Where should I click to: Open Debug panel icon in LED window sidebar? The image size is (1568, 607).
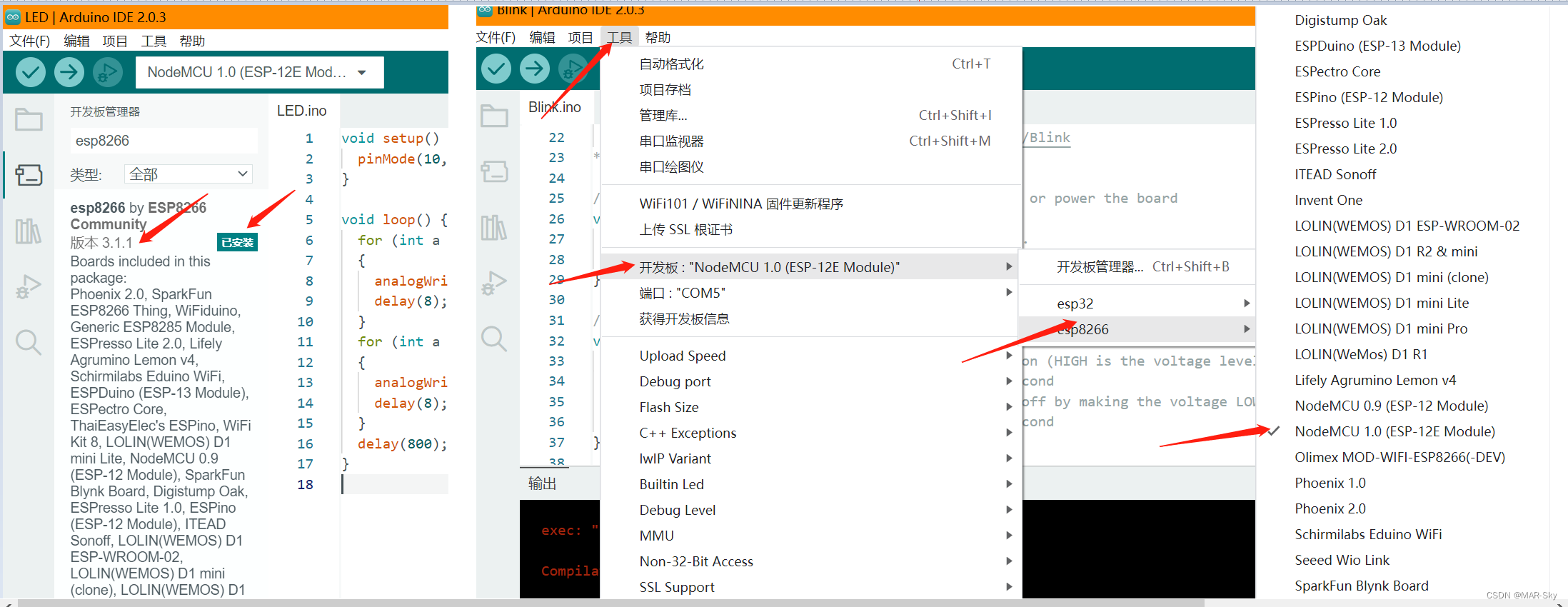tap(29, 286)
